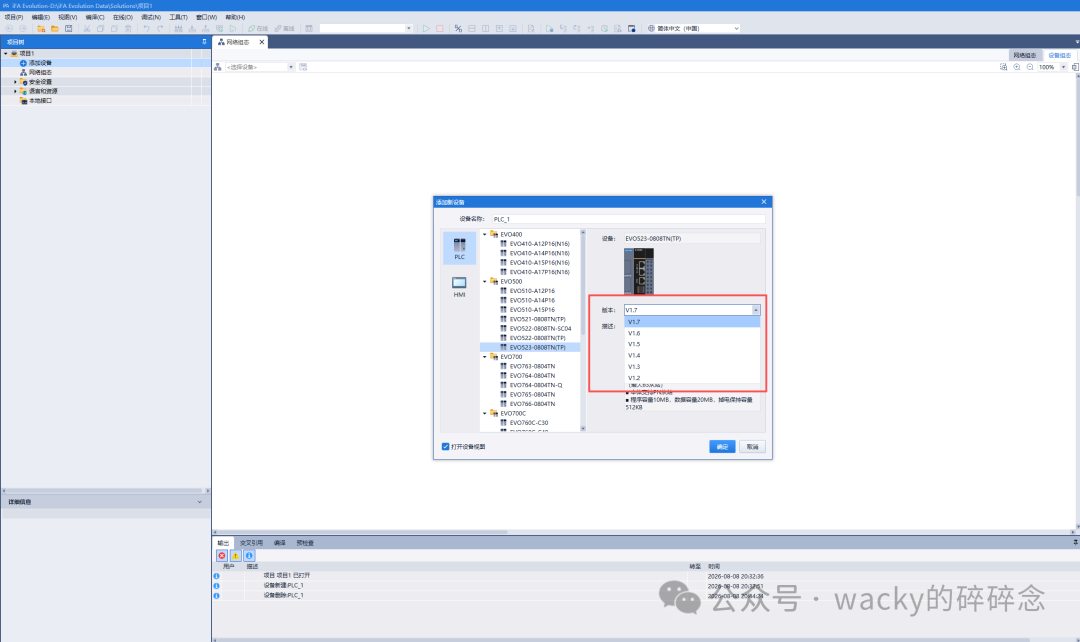Image resolution: width=1080 pixels, height=642 pixels.
Task: Click the save disk toolbar icon
Action: (68, 28)
